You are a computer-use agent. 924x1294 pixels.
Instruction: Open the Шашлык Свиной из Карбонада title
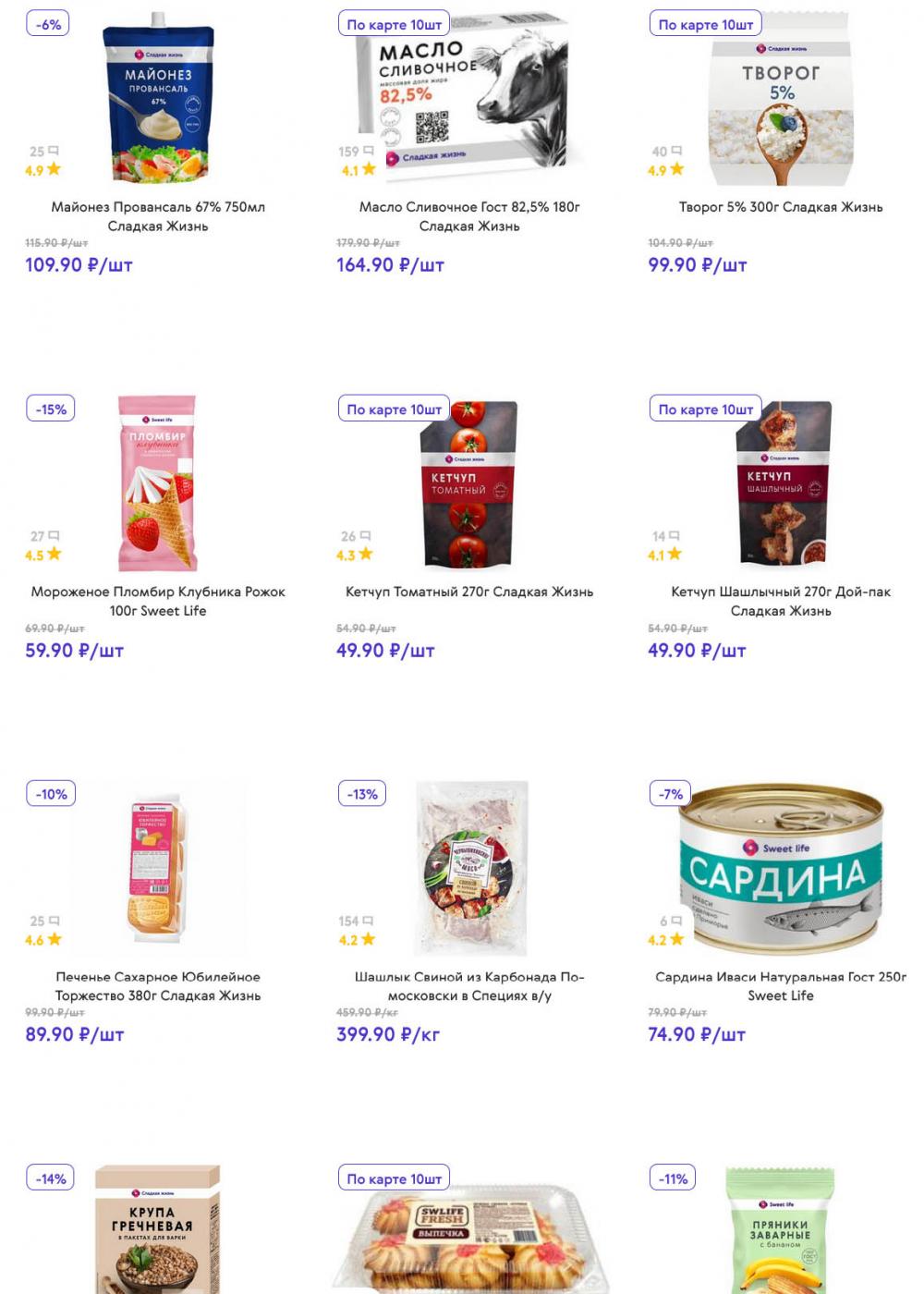(469, 986)
